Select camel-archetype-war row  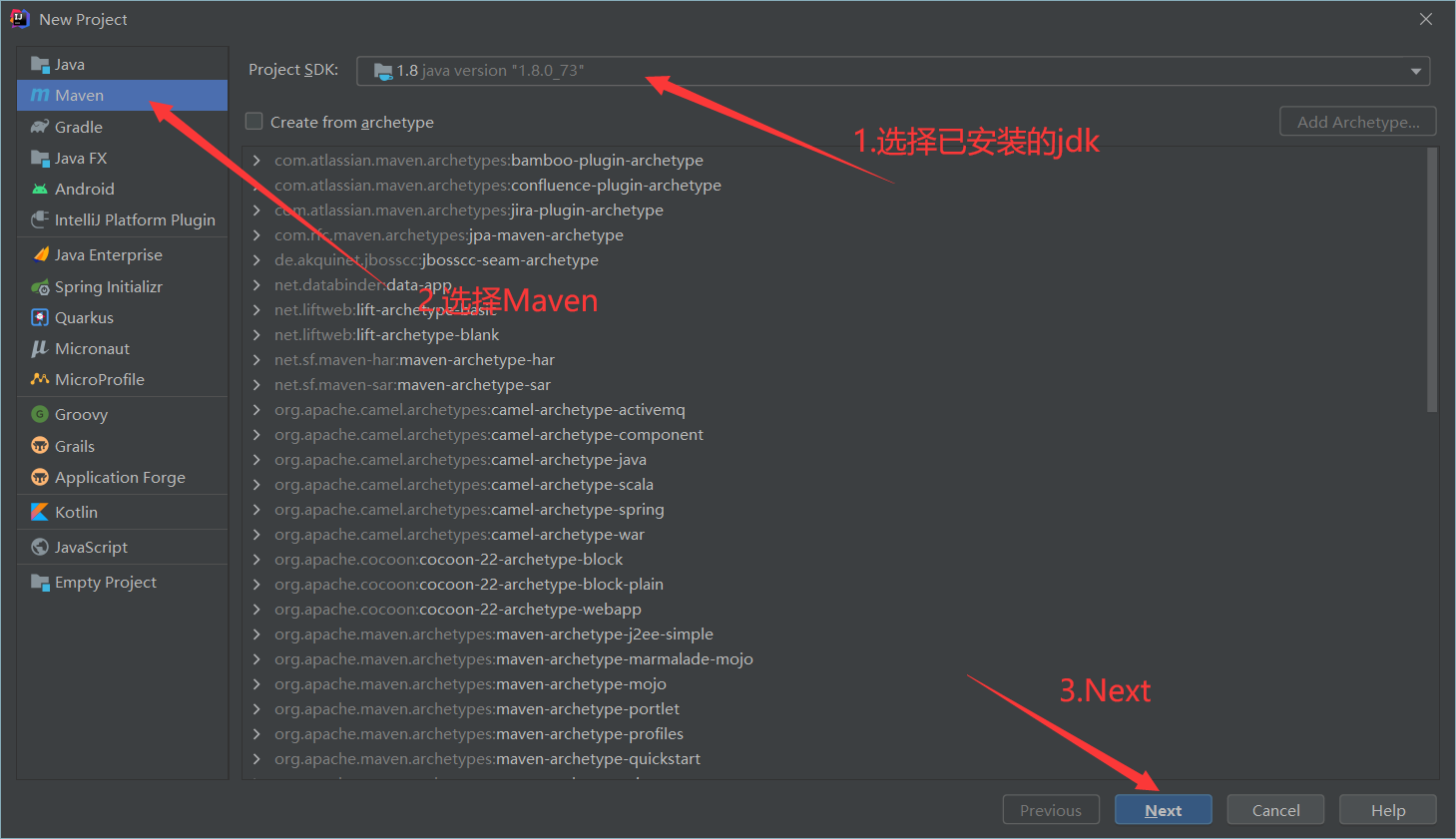click(x=834, y=535)
